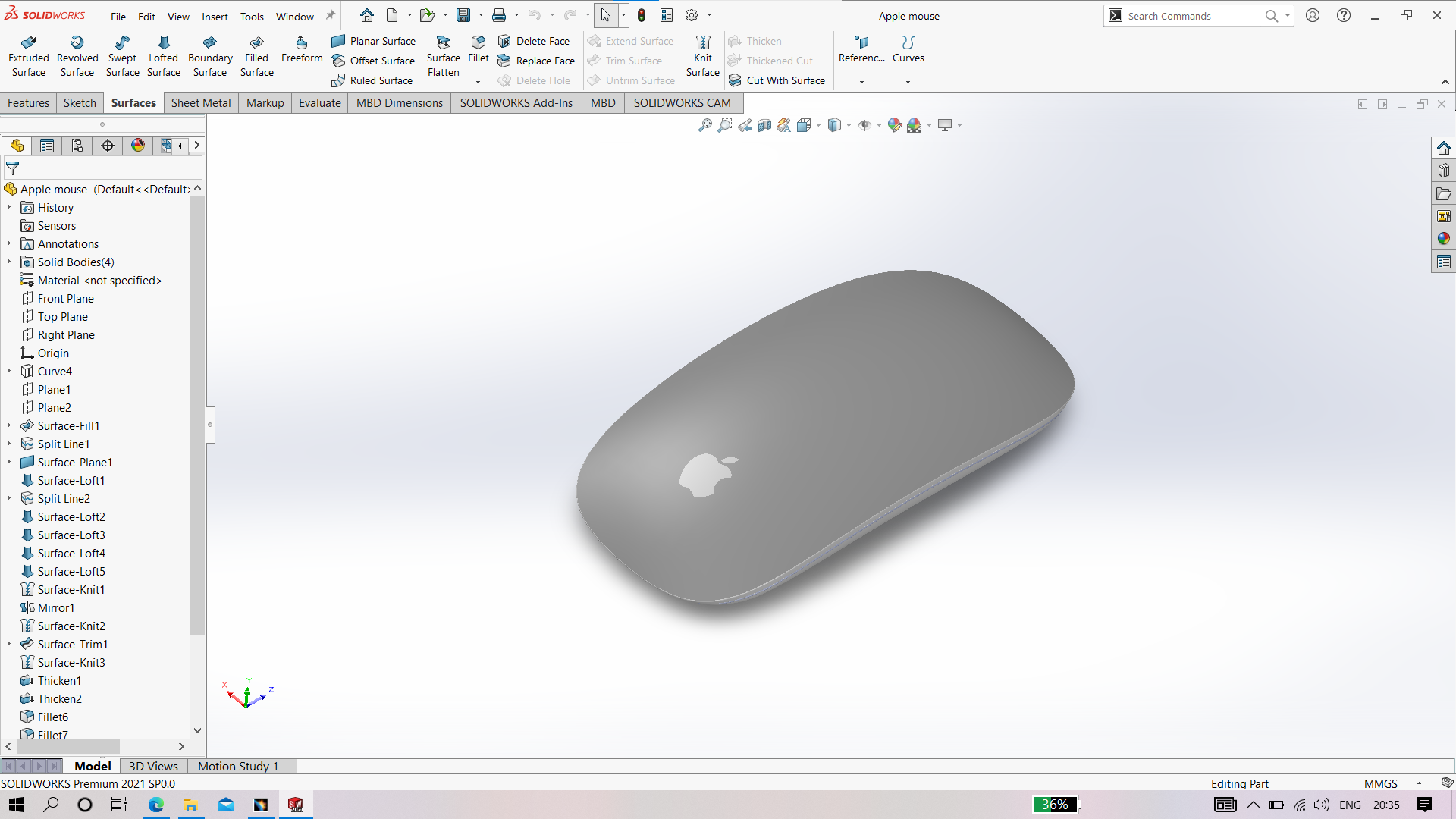Expand the Surface-Trim1 feature node
This screenshot has width=1456, height=819.
pos(9,645)
